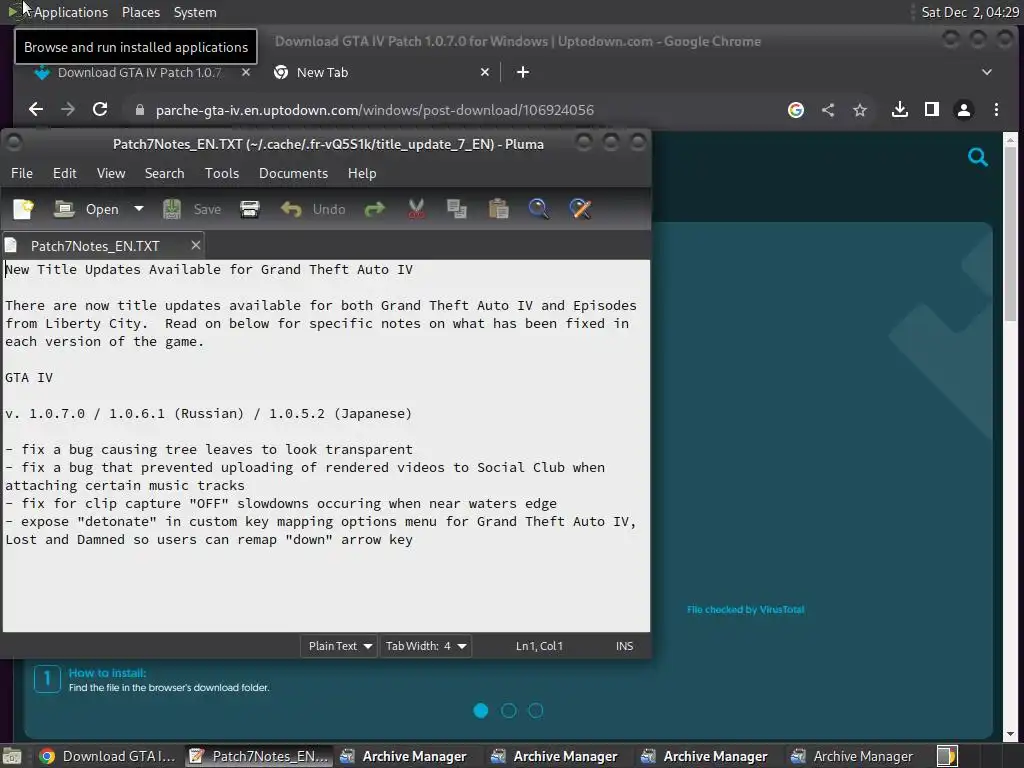Select the third carousel dot on webpage
Image resolution: width=1024 pixels, height=768 pixels.
[x=536, y=711]
